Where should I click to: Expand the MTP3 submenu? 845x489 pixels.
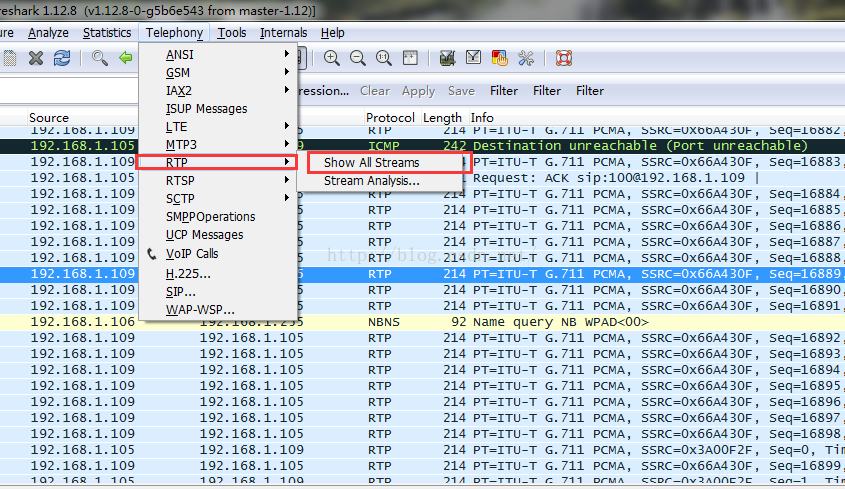tap(218, 144)
